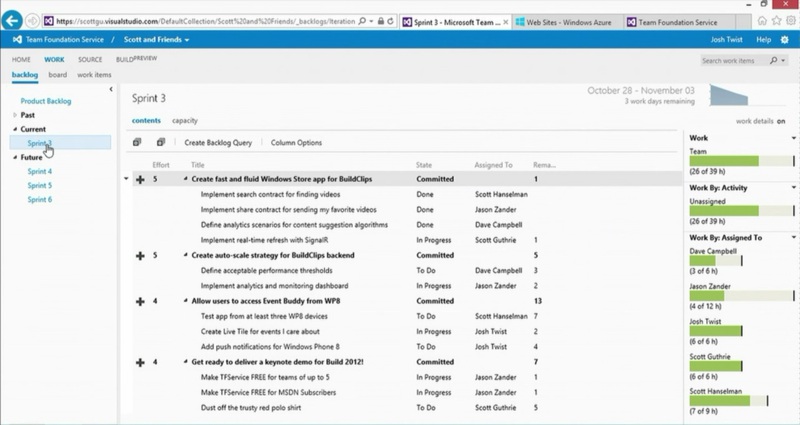Click the Visual Studio logo beside Team Foundation Service
The height and width of the screenshot is (425, 800).
17,39
